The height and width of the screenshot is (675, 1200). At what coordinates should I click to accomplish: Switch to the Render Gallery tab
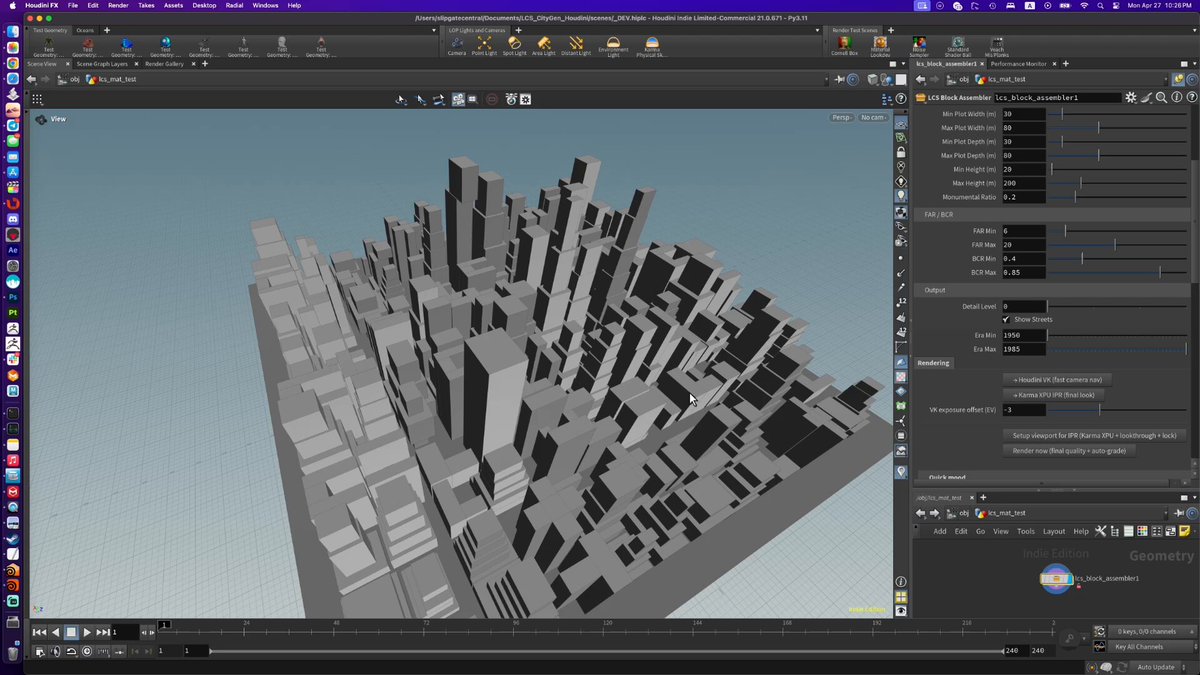[165, 64]
